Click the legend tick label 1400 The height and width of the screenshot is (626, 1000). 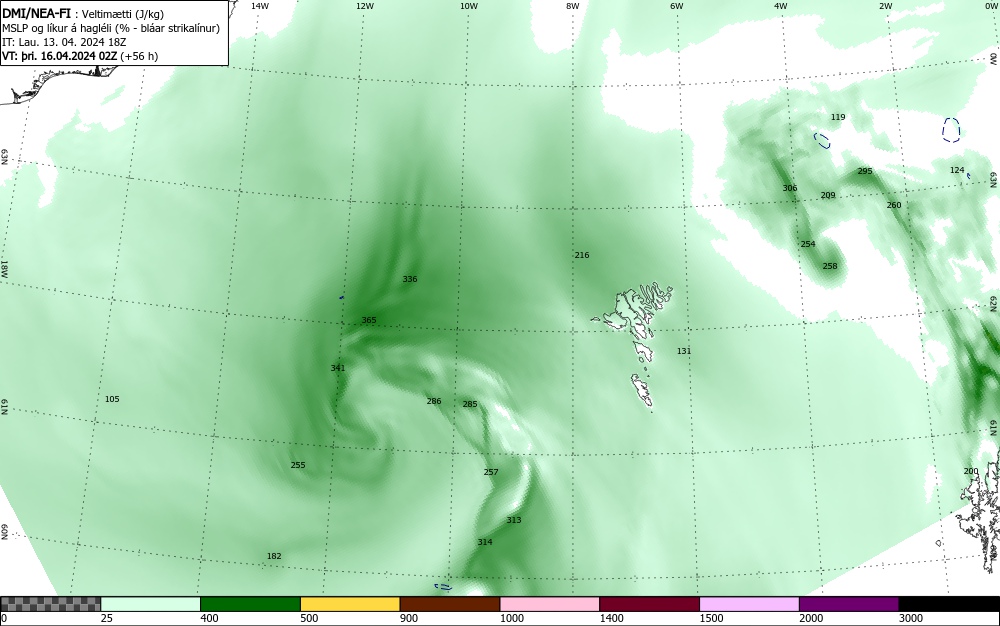coord(613,618)
